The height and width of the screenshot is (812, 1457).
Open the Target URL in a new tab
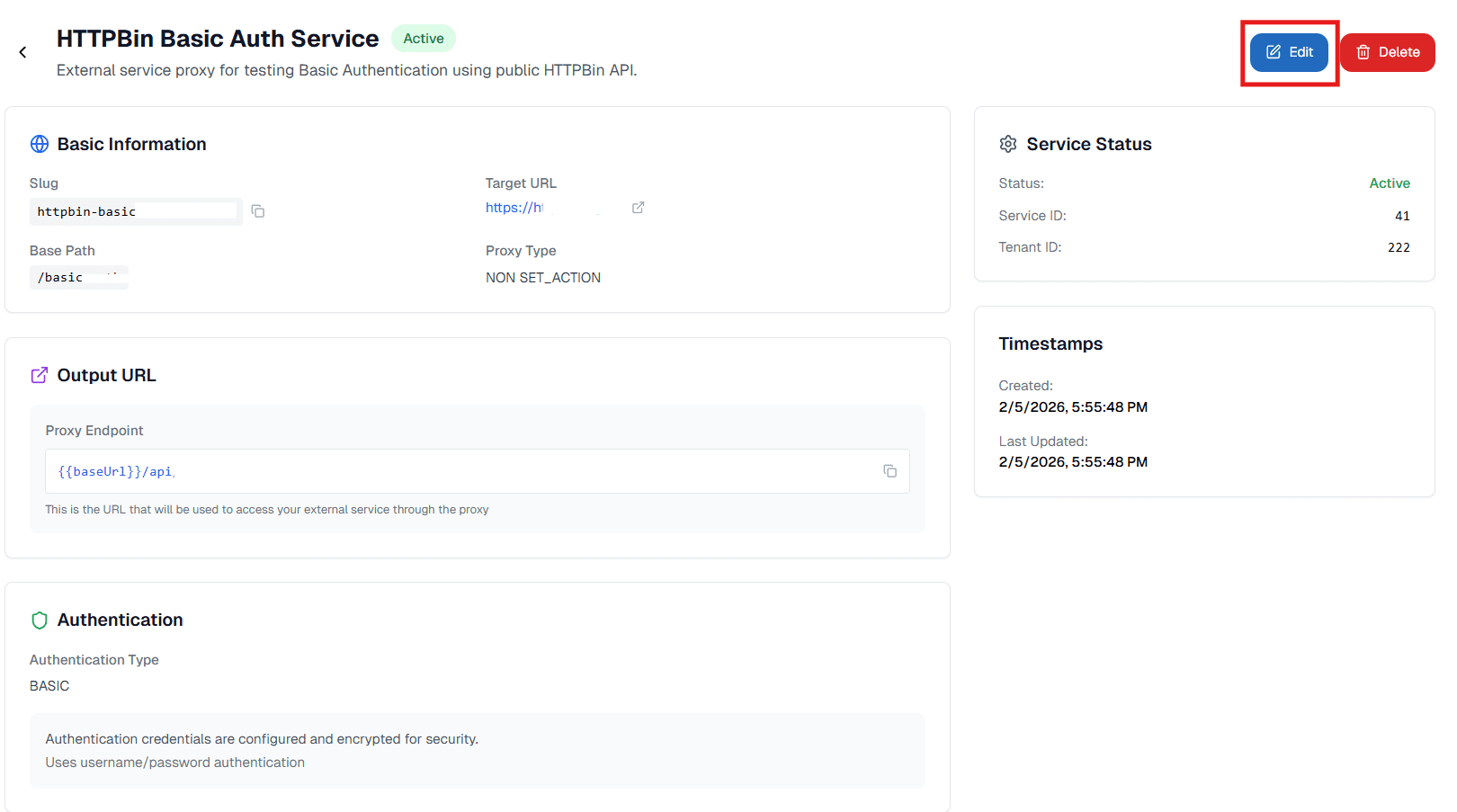click(639, 207)
